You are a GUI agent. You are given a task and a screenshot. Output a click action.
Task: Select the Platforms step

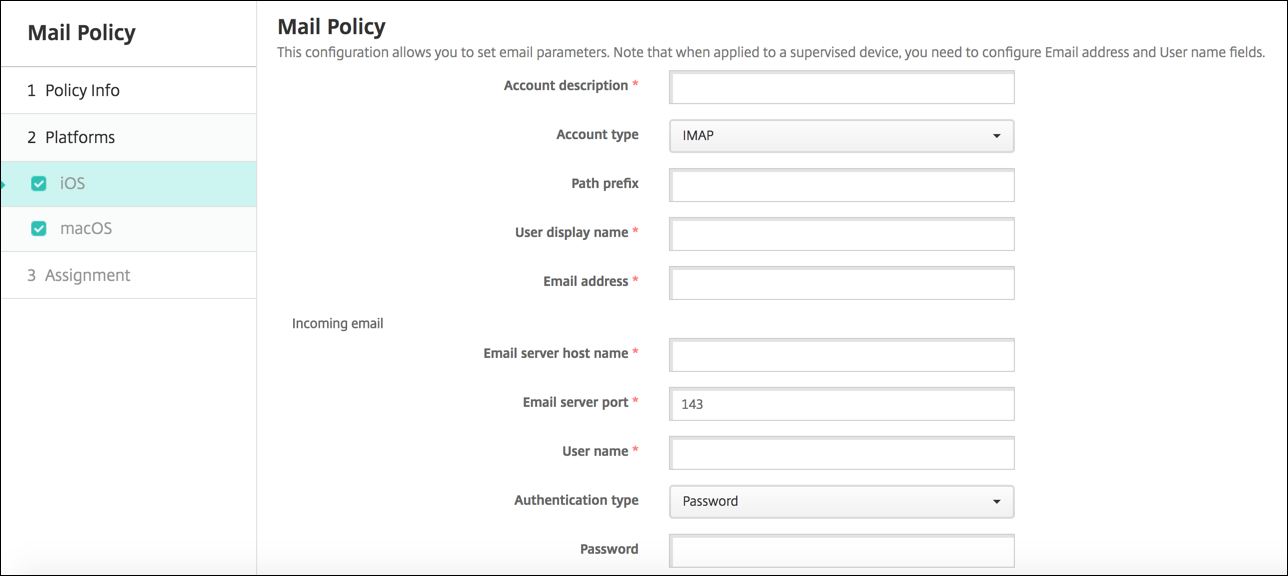(x=80, y=137)
